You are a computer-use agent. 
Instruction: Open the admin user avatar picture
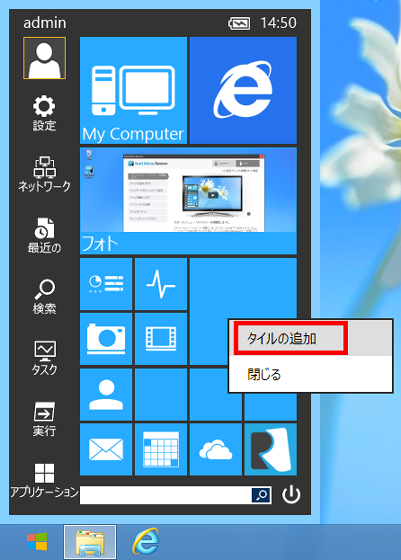tap(44, 58)
